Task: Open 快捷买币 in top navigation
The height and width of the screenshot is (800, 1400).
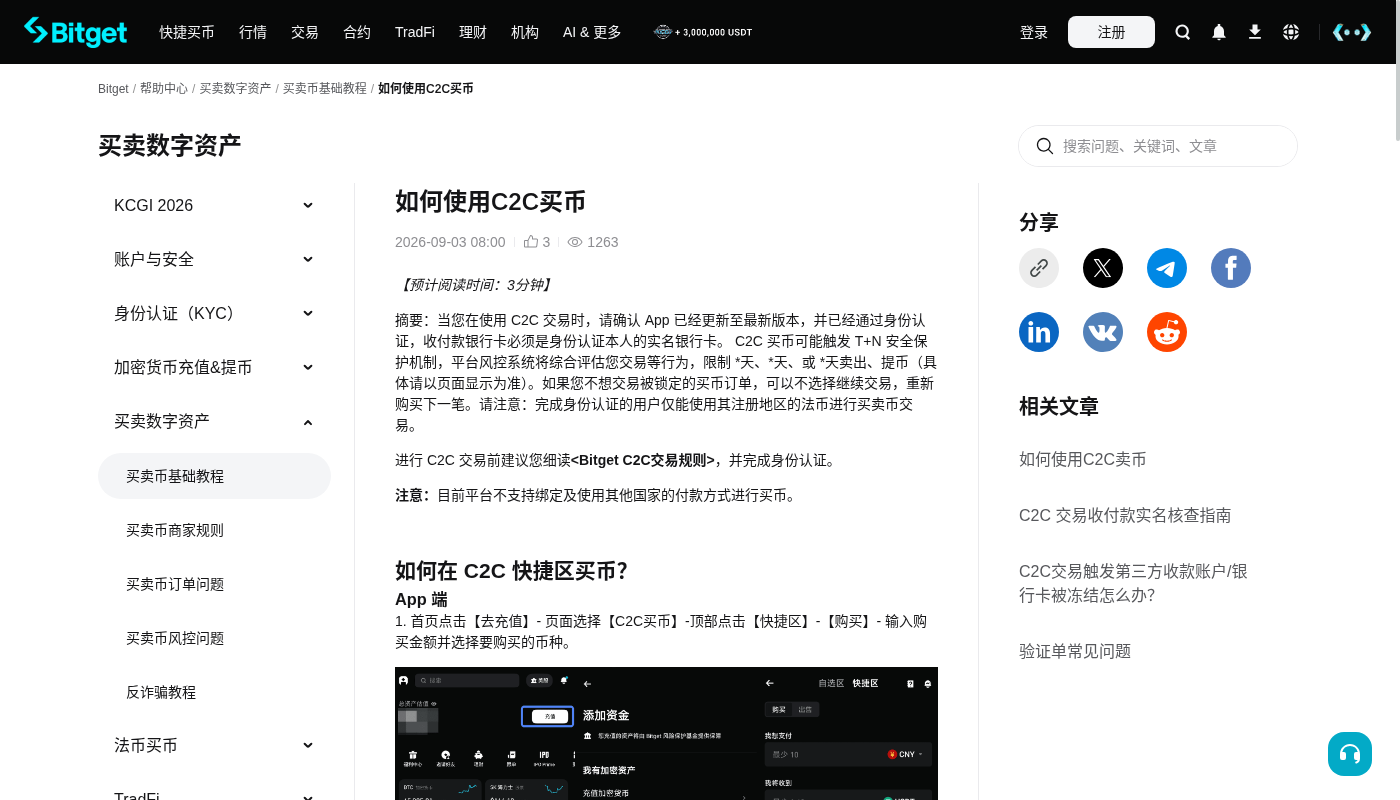Action: coord(187,32)
